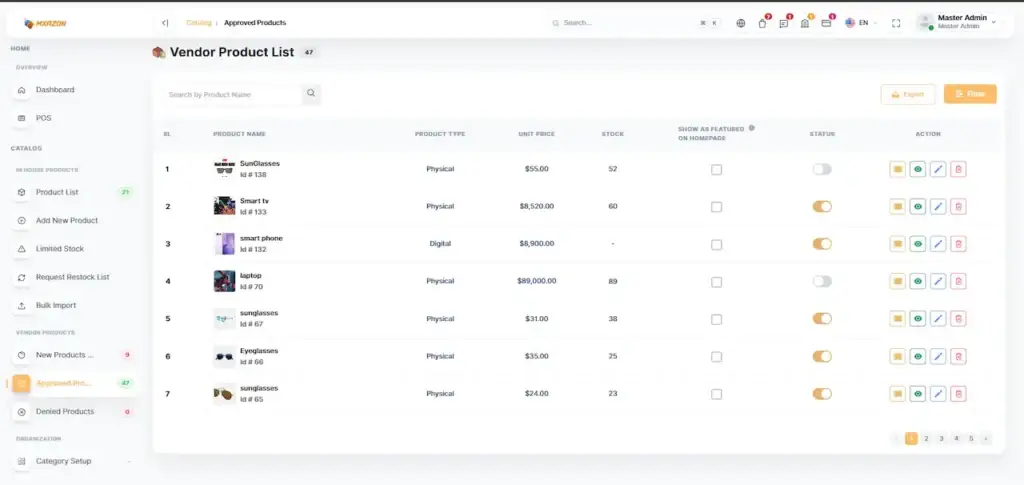Go to page 2 in pagination

point(926,439)
